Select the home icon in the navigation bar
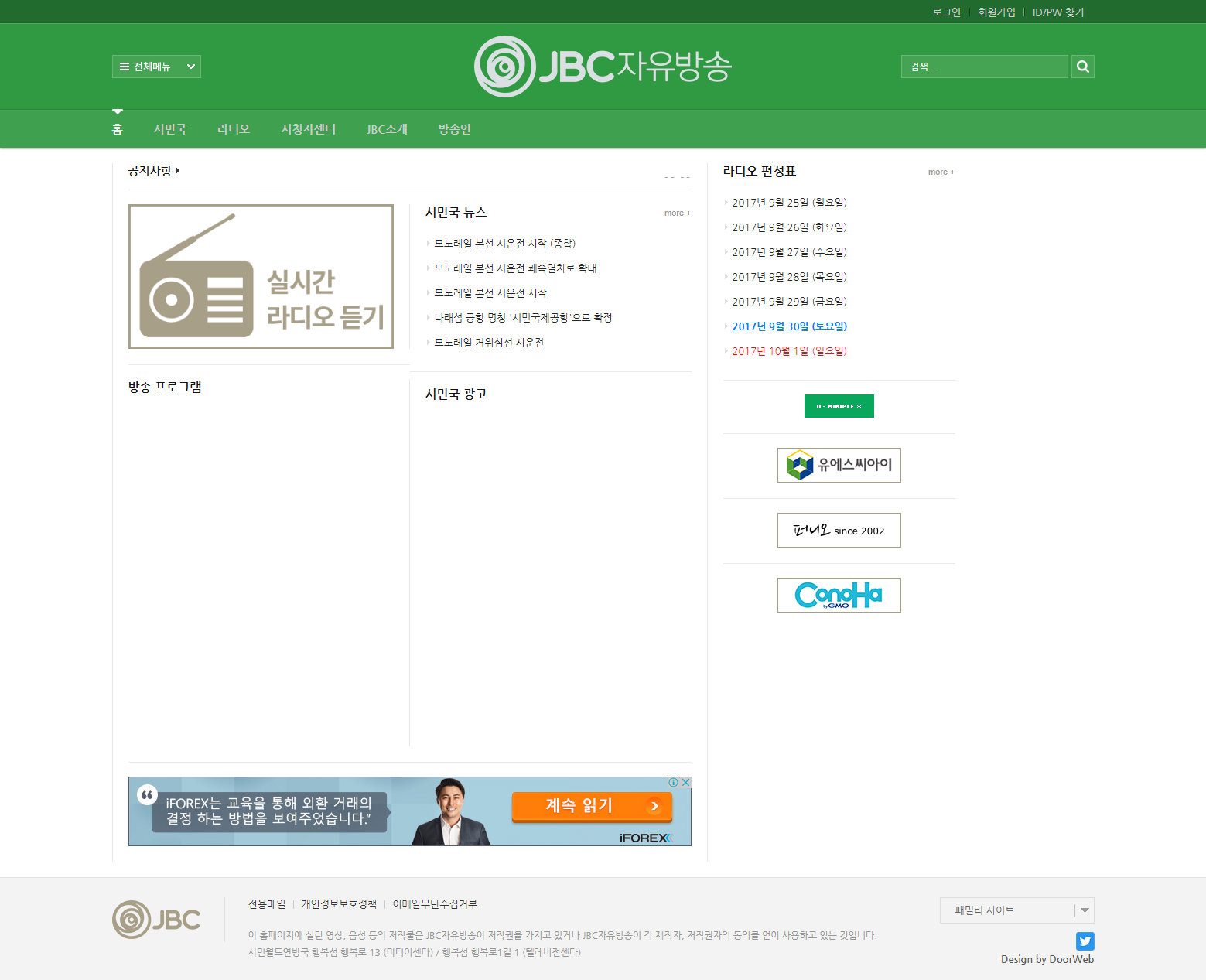1206x980 pixels. click(118, 128)
